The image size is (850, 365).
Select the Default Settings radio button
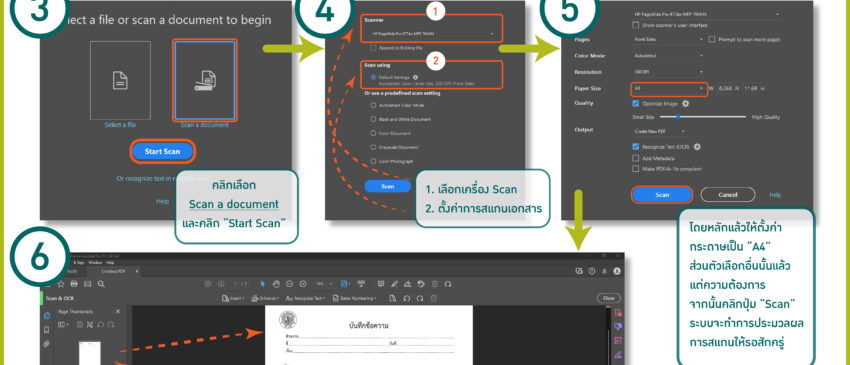tap(373, 78)
